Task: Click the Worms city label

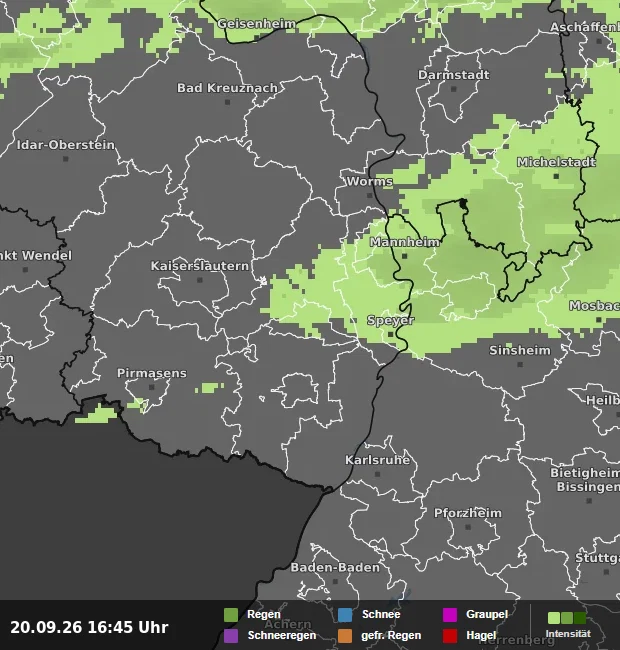Action: coord(370,182)
